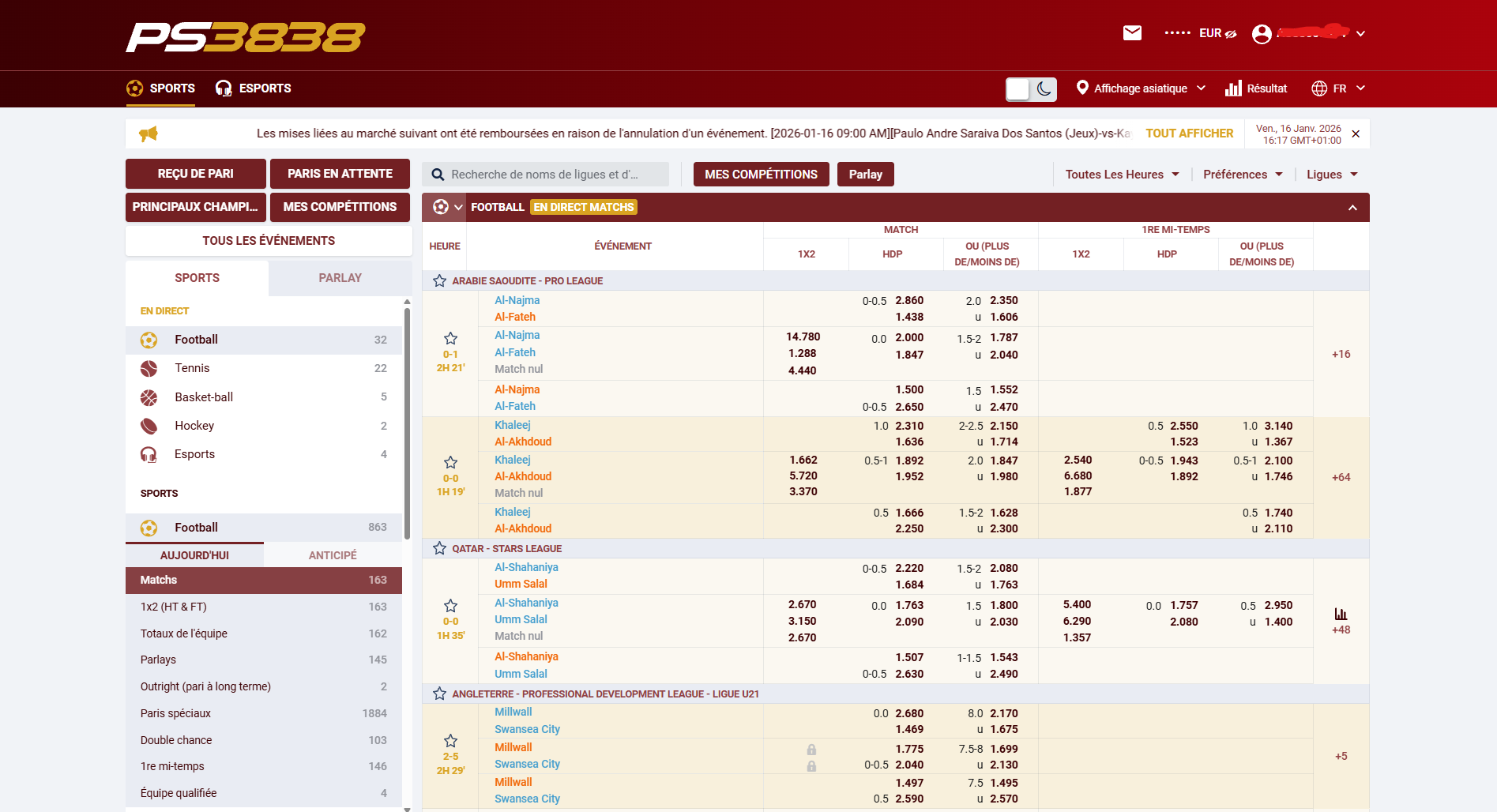Favorite Angleterre U21 league star

tap(440, 694)
